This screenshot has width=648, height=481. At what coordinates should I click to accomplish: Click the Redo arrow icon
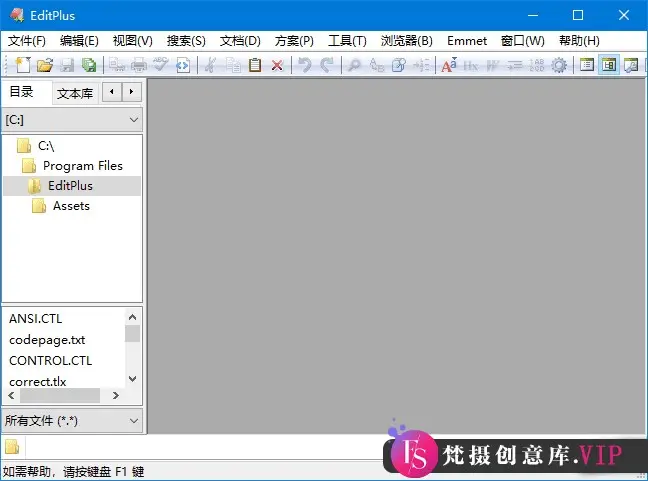[x=327, y=65]
